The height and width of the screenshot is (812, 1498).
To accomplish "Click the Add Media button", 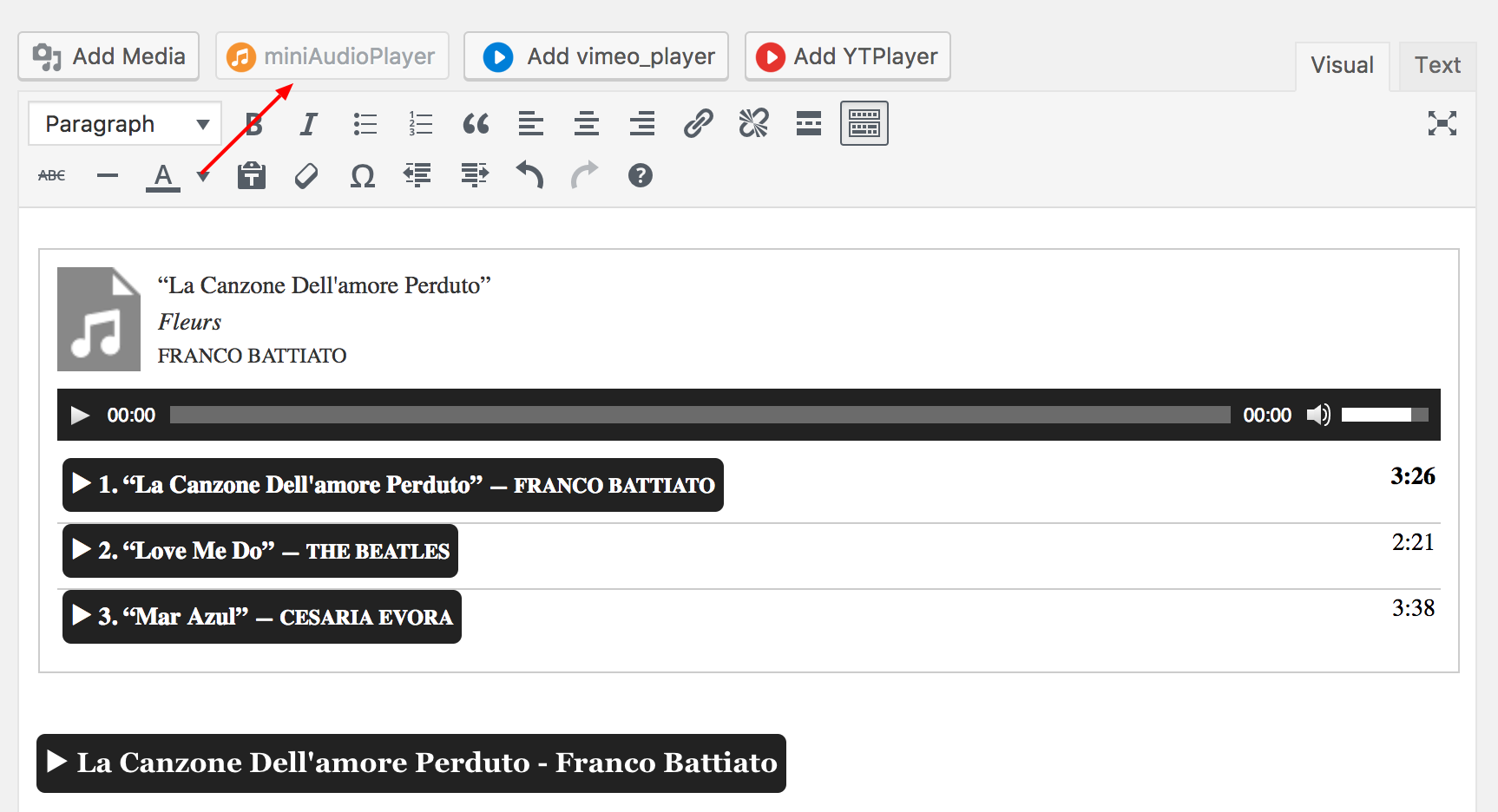I will tap(108, 56).
